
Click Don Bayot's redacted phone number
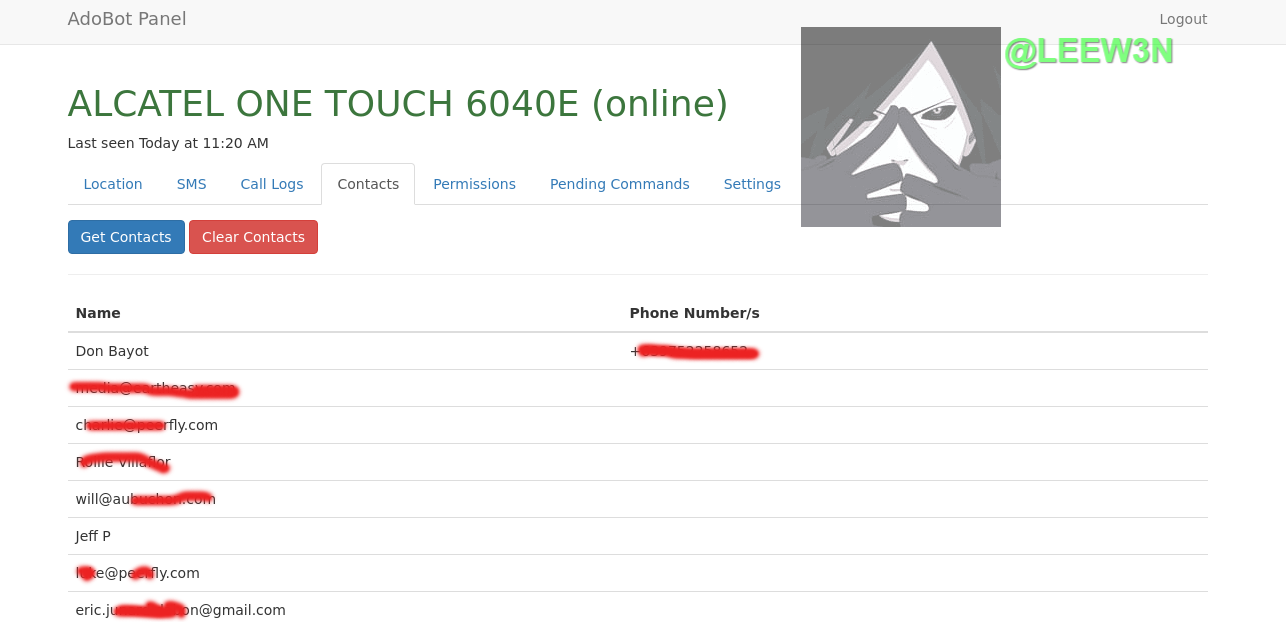point(693,351)
